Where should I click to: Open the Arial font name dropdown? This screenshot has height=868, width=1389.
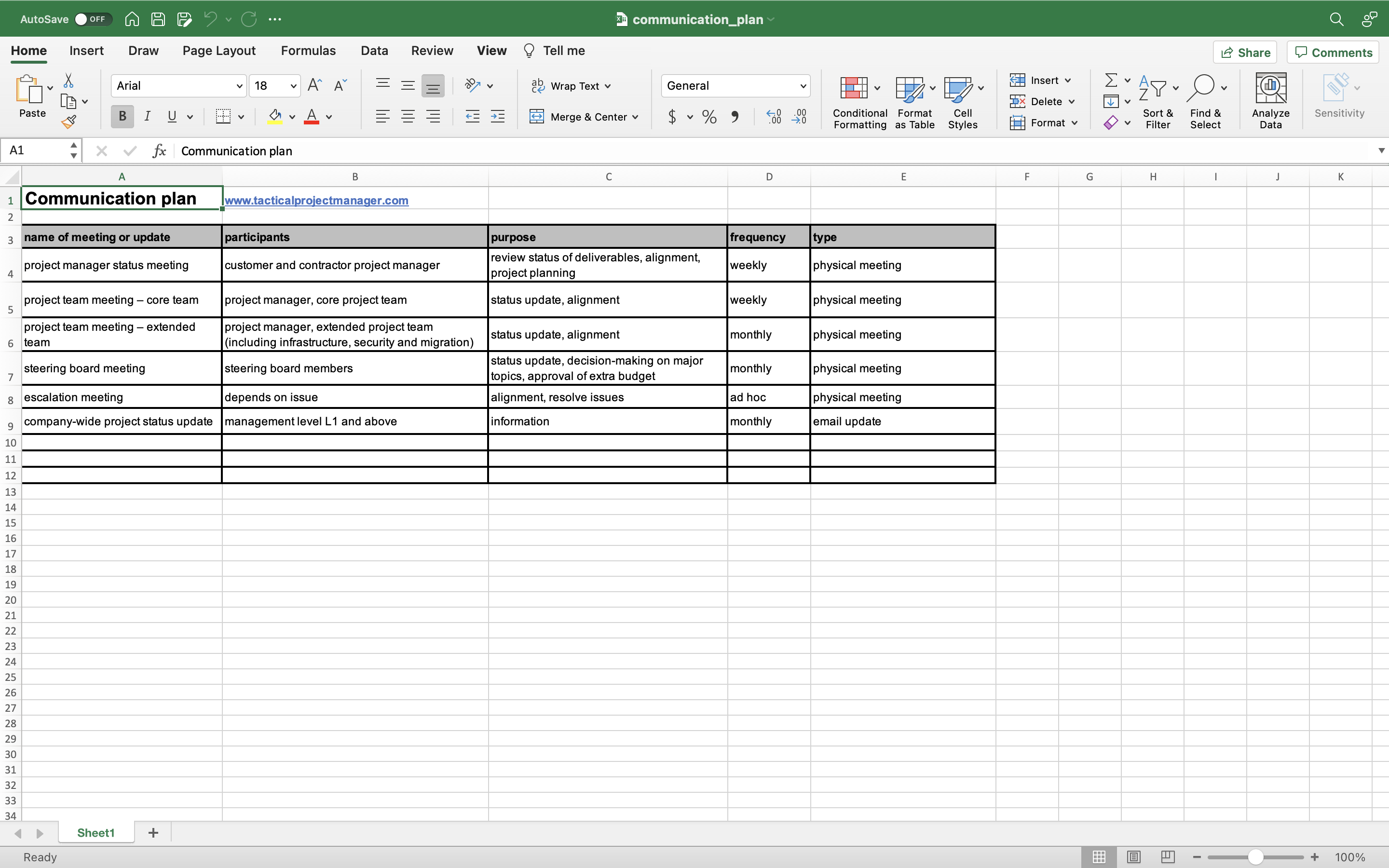pos(239,86)
